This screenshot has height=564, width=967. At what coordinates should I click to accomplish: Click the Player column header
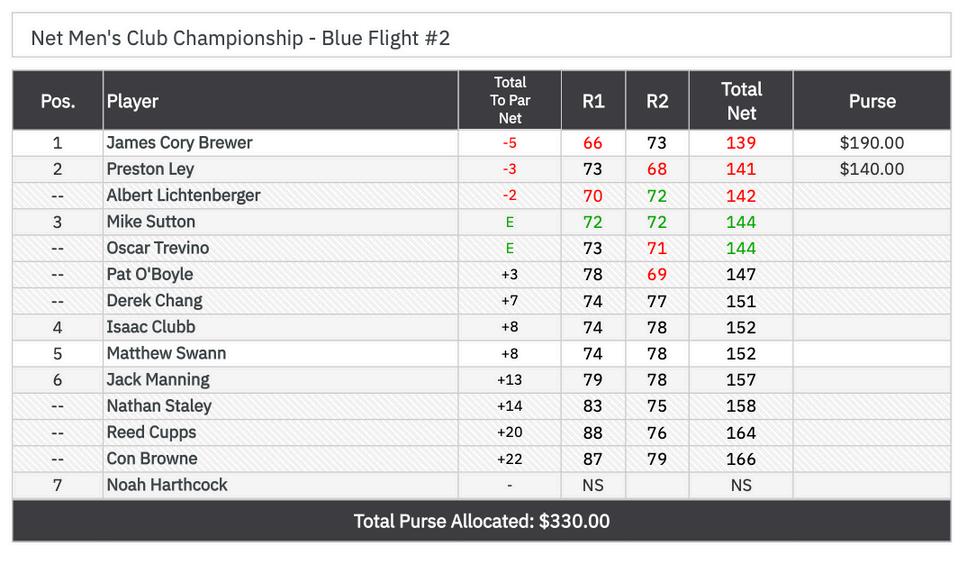[x=133, y=101]
